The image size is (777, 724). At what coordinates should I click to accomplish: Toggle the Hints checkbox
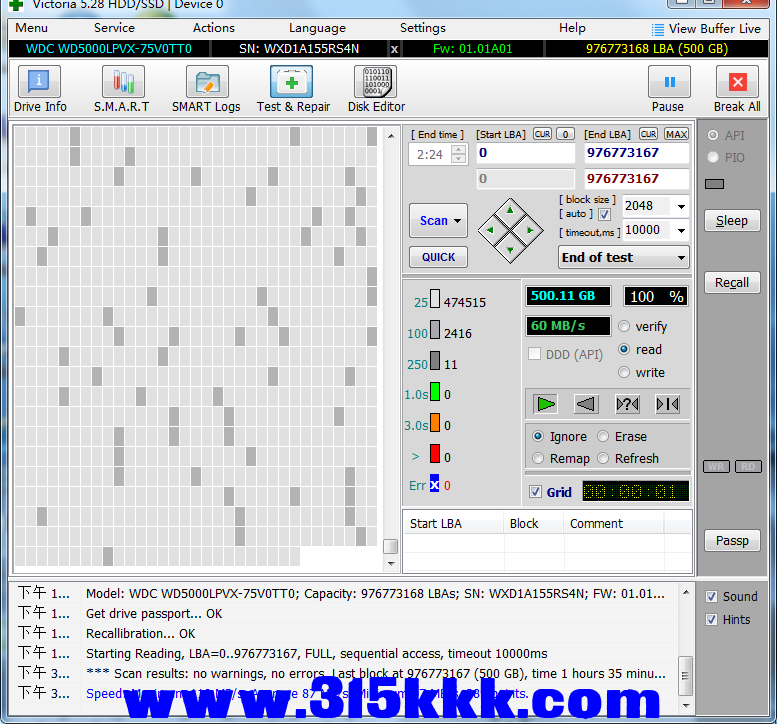[712, 619]
